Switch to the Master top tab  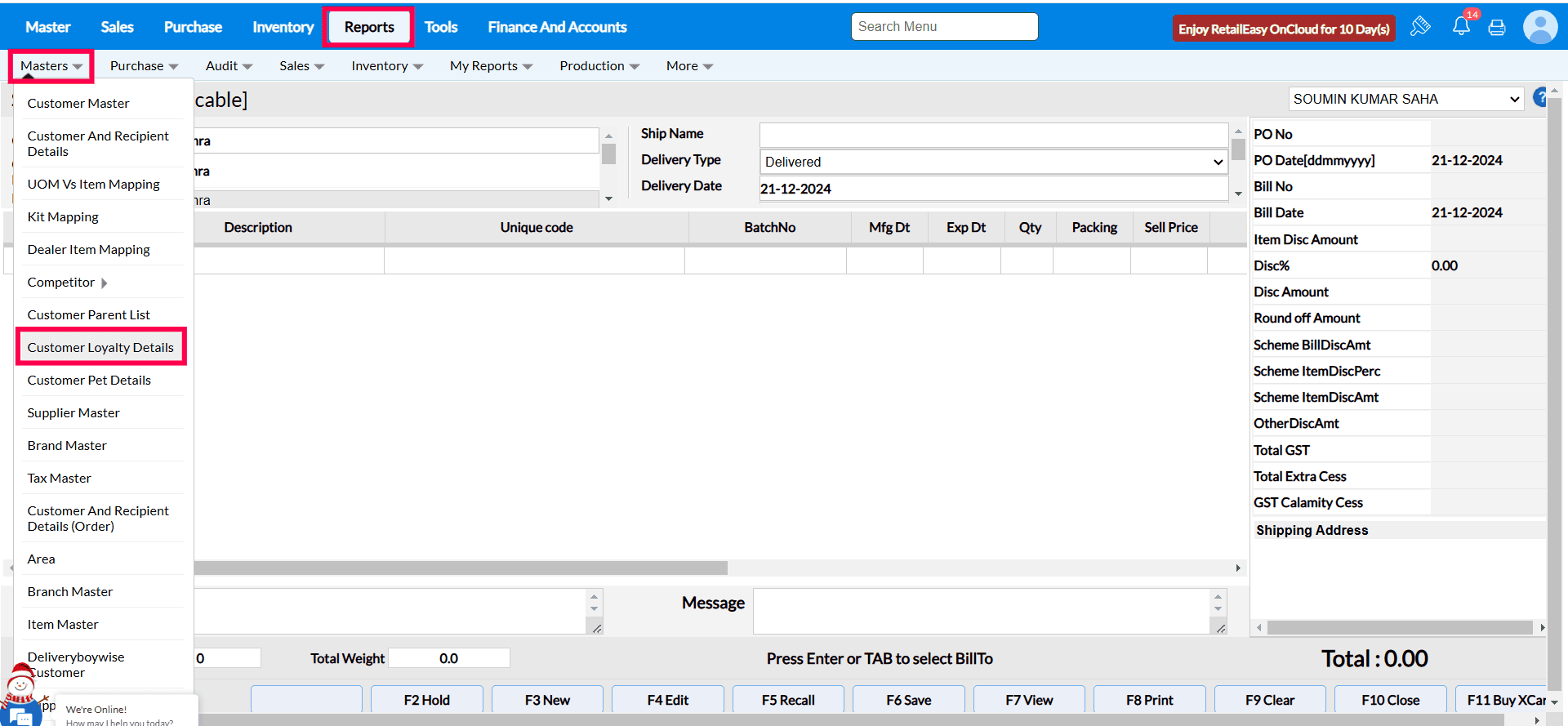pos(48,27)
